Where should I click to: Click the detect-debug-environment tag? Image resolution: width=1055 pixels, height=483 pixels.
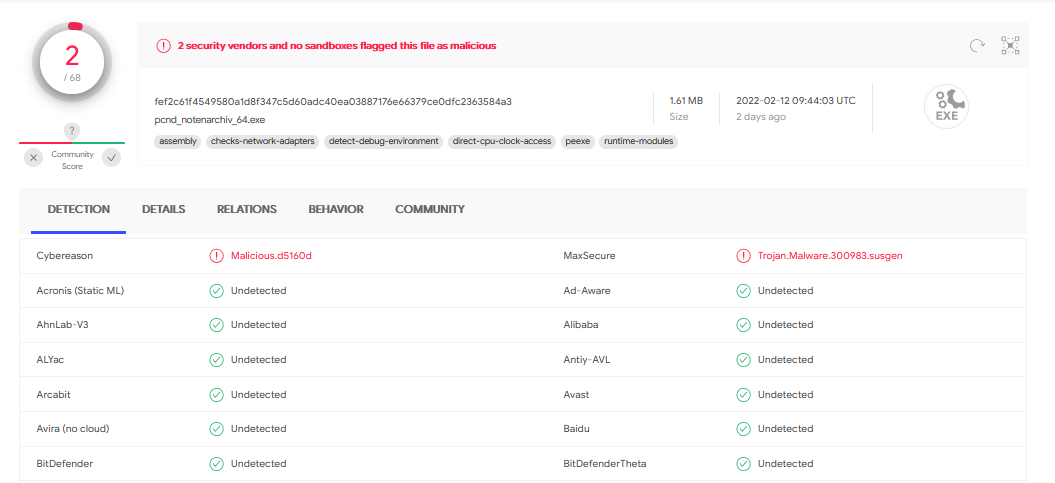[x=384, y=141]
